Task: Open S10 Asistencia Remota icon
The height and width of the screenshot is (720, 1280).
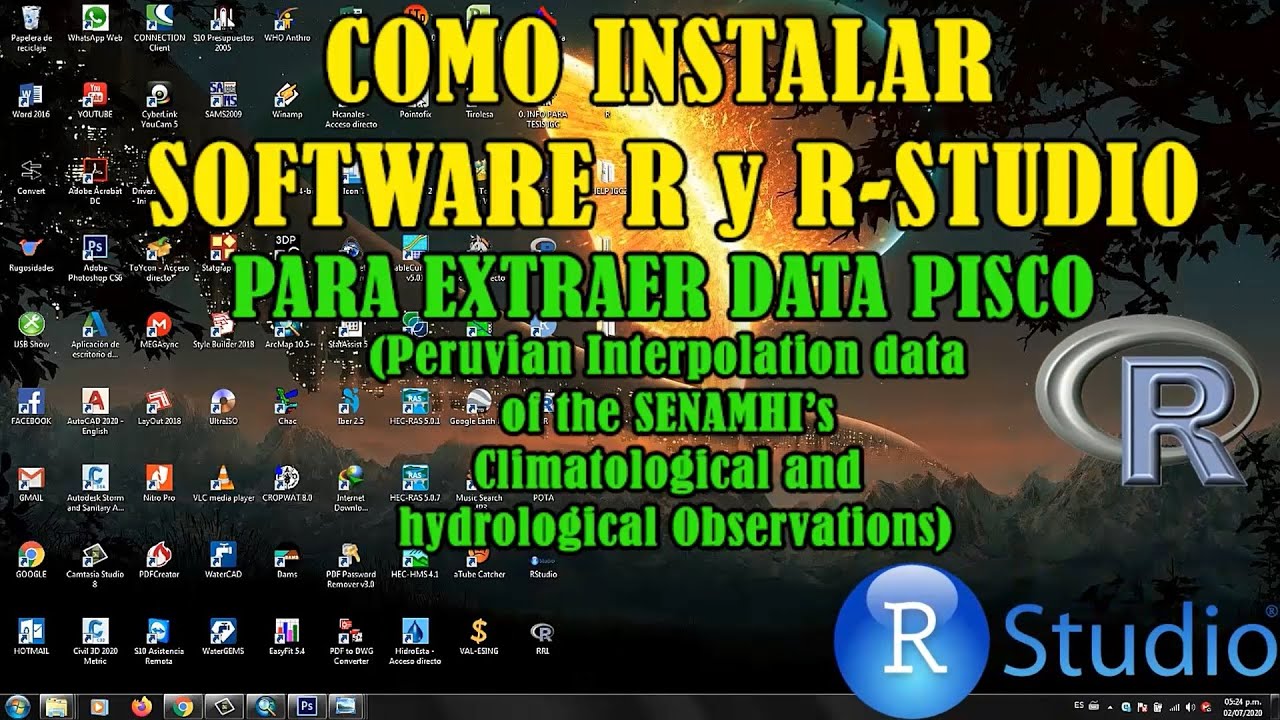Action: pos(159,643)
